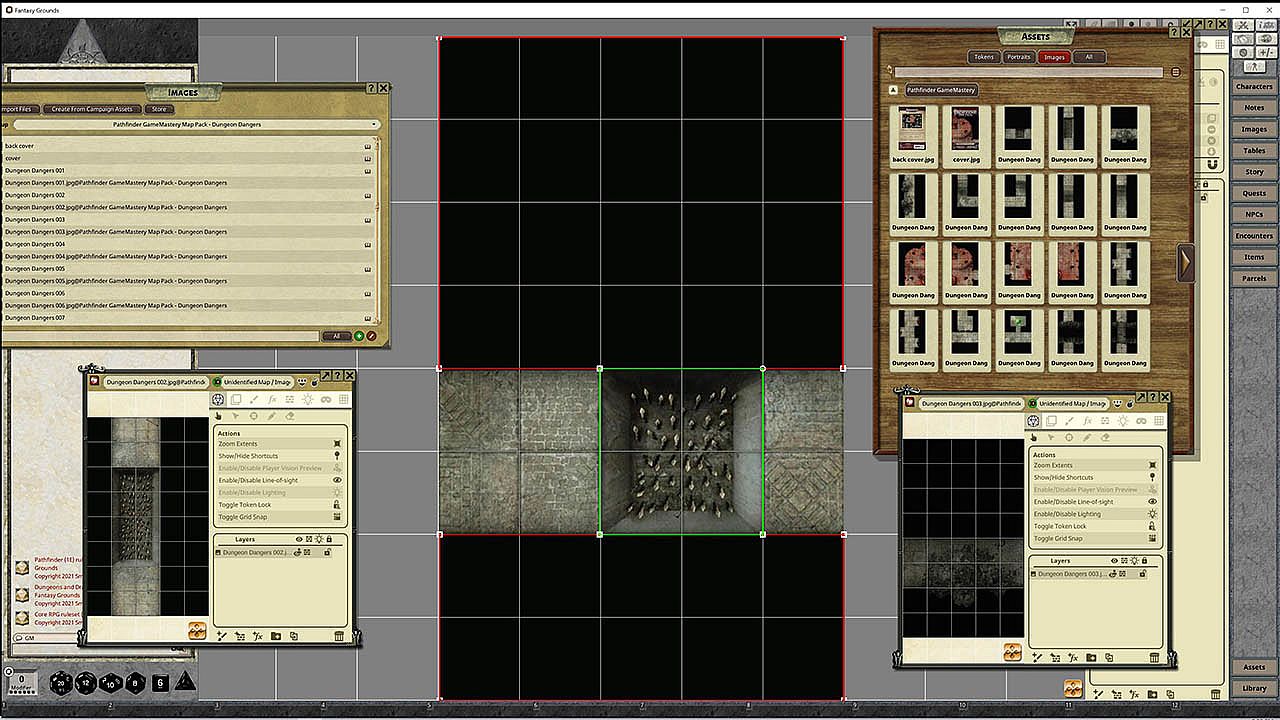Open Dungeon Dangers 002 image tab
The height and width of the screenshot is (720, 1280).
(x=155, y=382)
